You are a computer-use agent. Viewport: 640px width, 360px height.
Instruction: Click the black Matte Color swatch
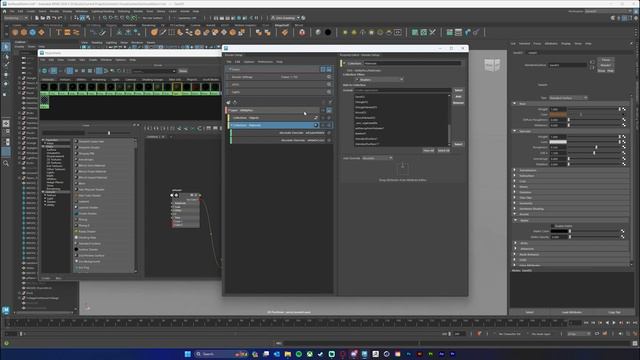pos(559,231)
